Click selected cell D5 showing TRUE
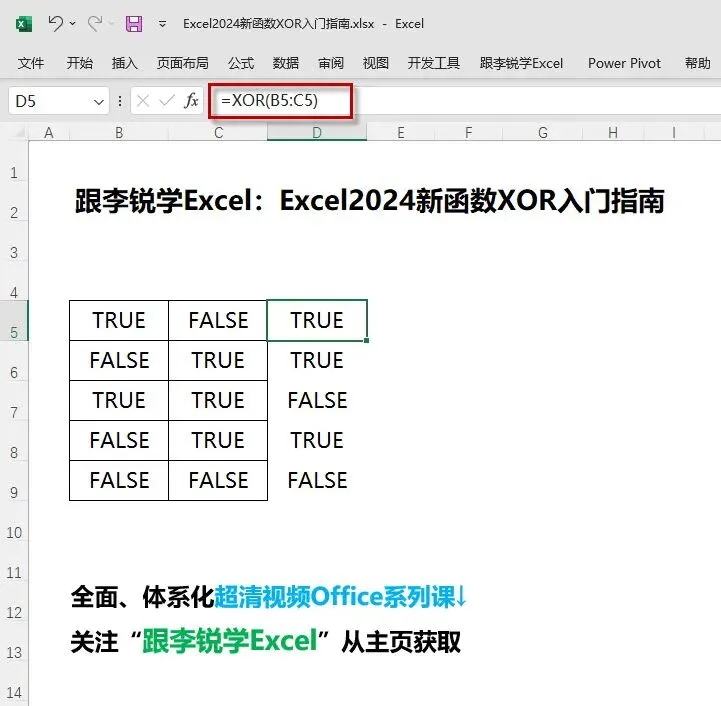Screen dimensions: 721x706 (x=317, y=320)
